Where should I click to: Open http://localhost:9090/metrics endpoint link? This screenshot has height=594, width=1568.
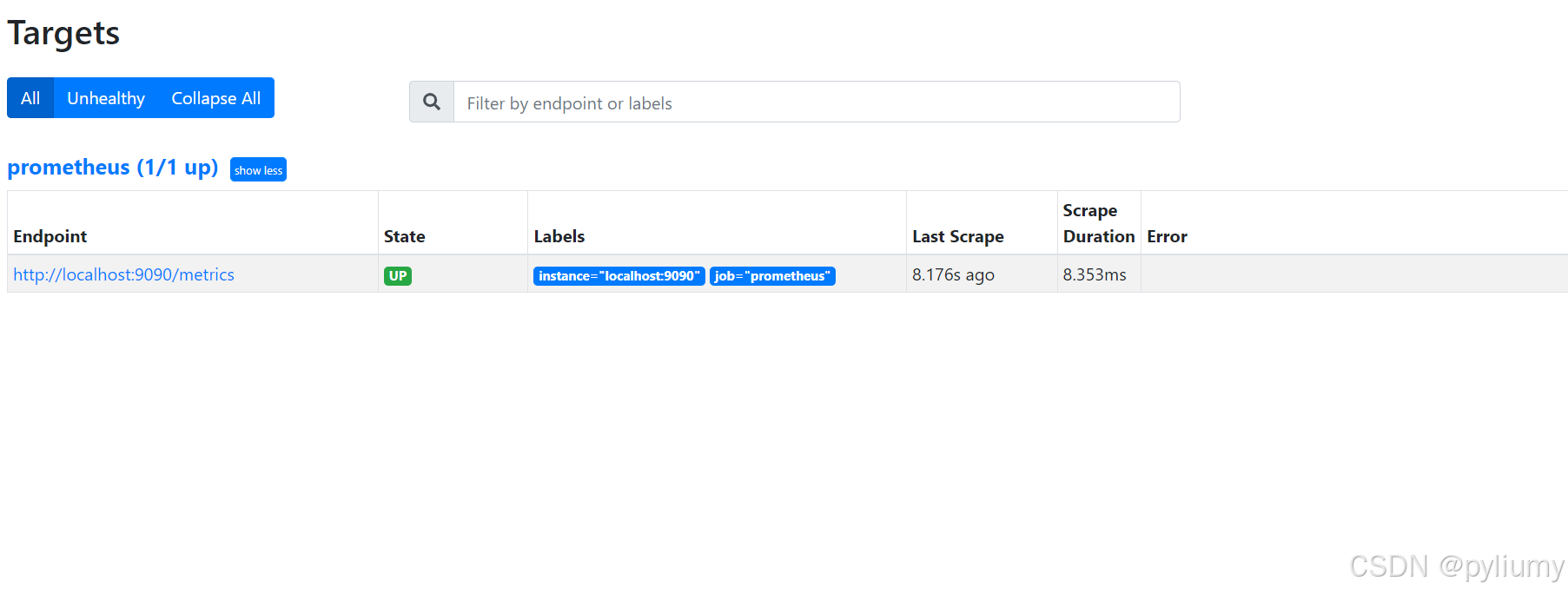click(124, 274)
